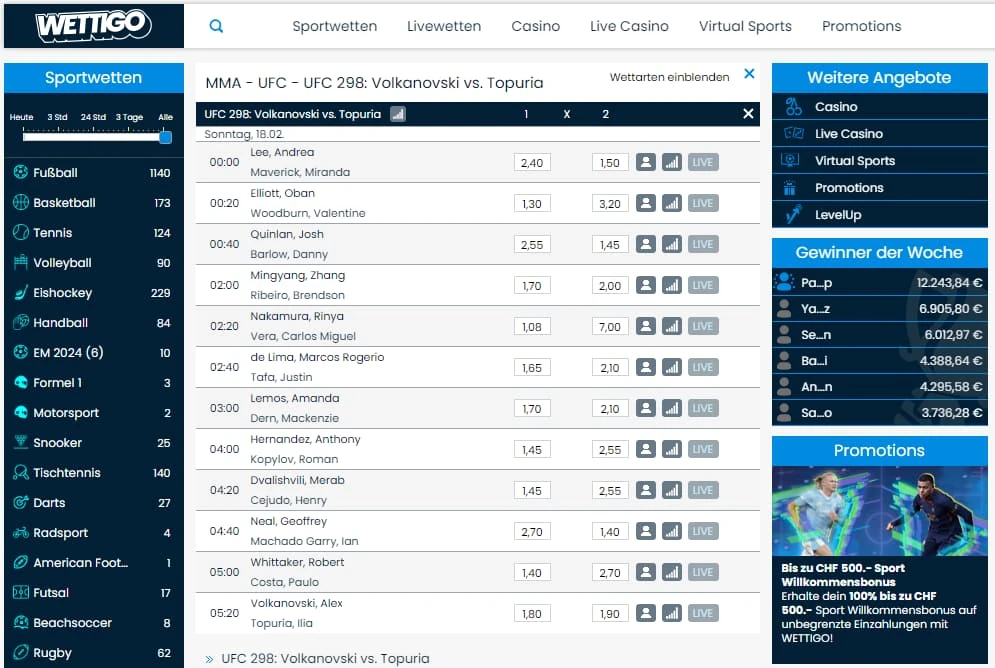995x668 pixels.
Task: Expand UFC 298: Volkanovski vs. Topuria section below
Action: [317, 658]
